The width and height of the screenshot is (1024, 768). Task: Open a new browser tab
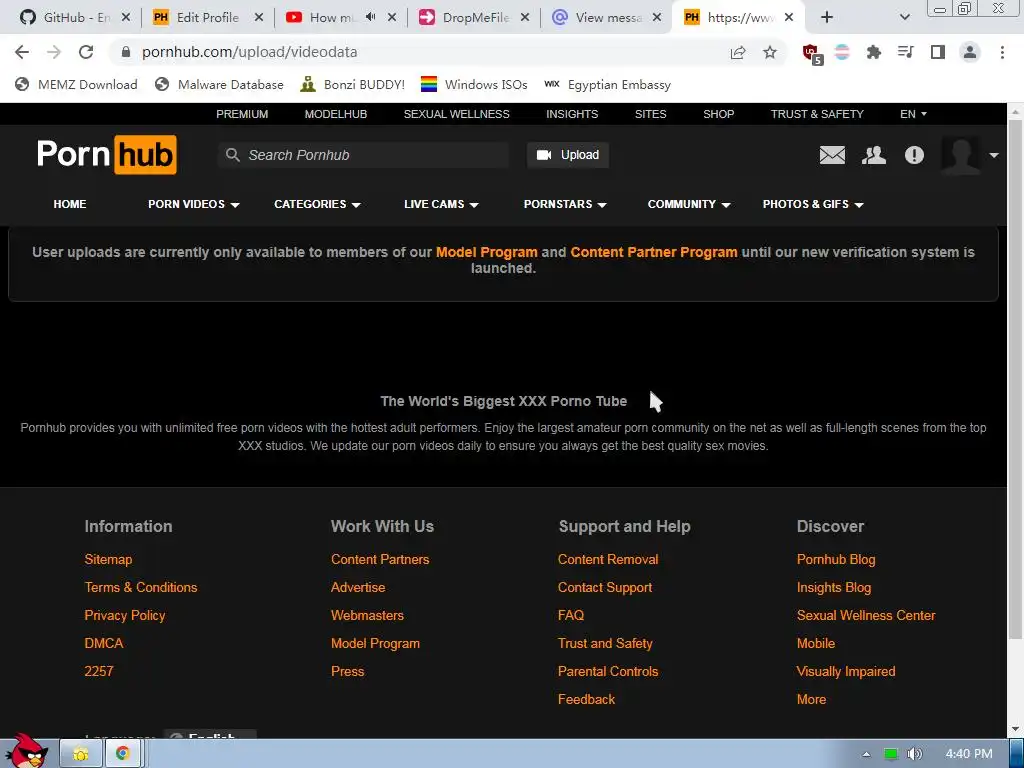click(x=827, y=17)
